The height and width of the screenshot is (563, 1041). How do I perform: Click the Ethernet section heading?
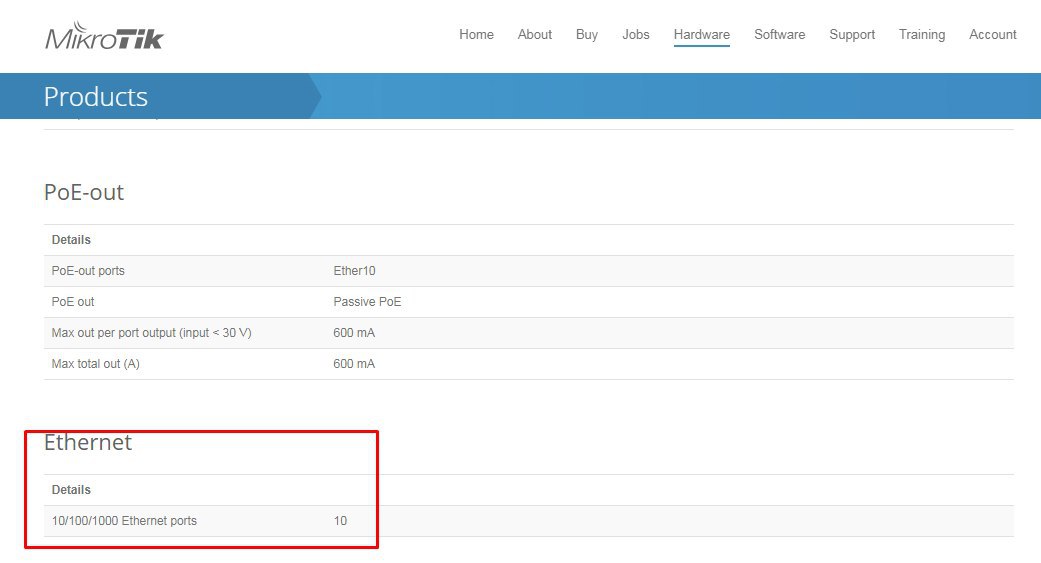pyautogui.click(x=88, y=442)
